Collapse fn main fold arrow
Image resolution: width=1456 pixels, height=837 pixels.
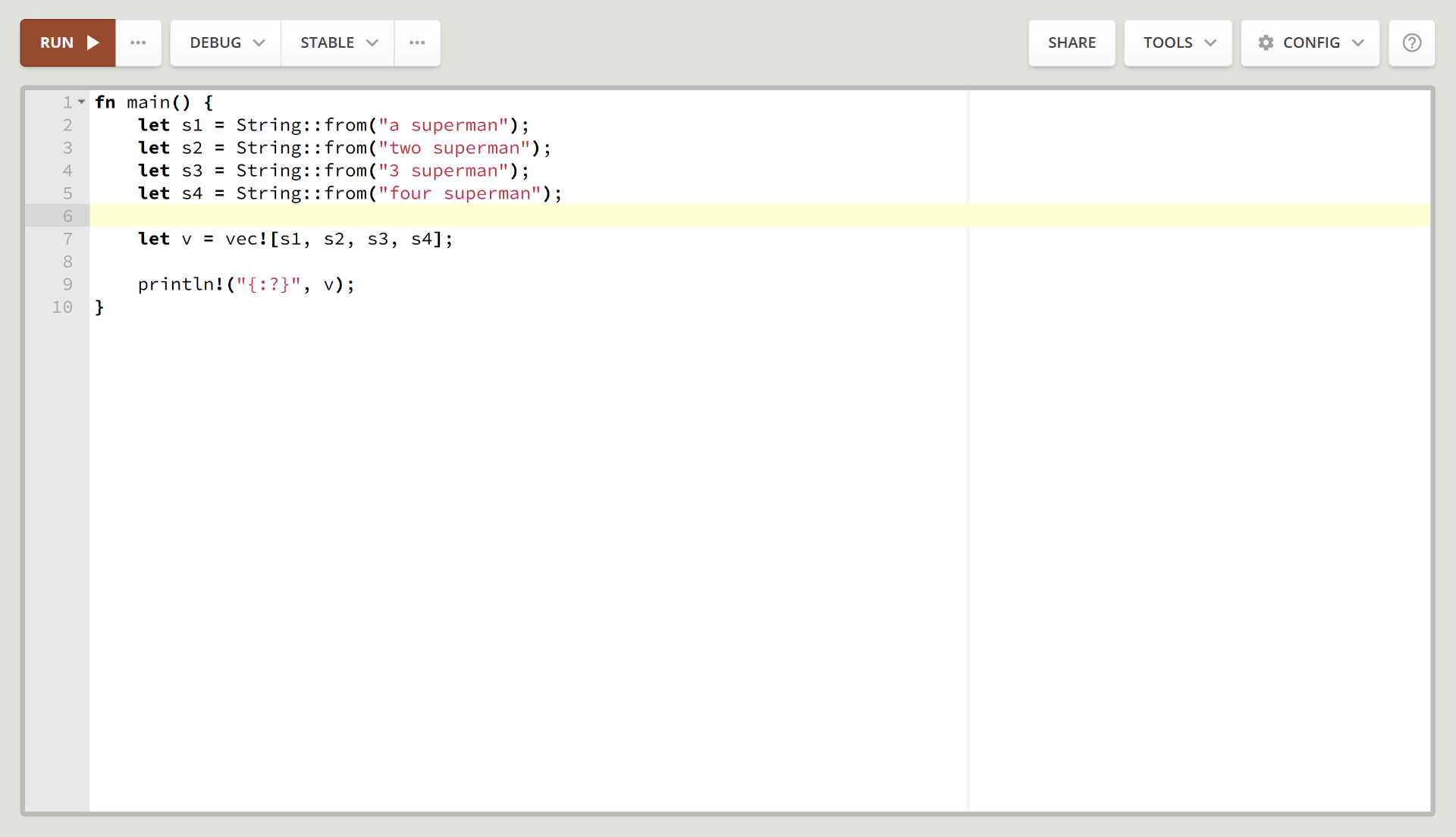pos(81,102)
